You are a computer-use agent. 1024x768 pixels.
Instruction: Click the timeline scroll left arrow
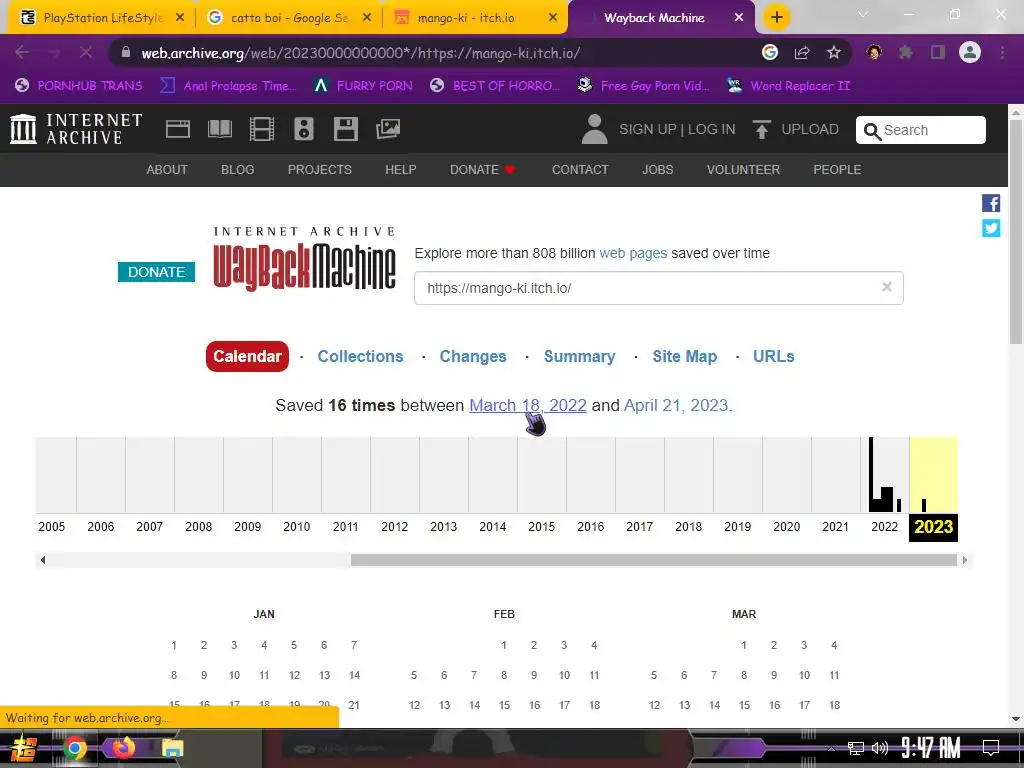pyautogui.click(x=42, y=560)
